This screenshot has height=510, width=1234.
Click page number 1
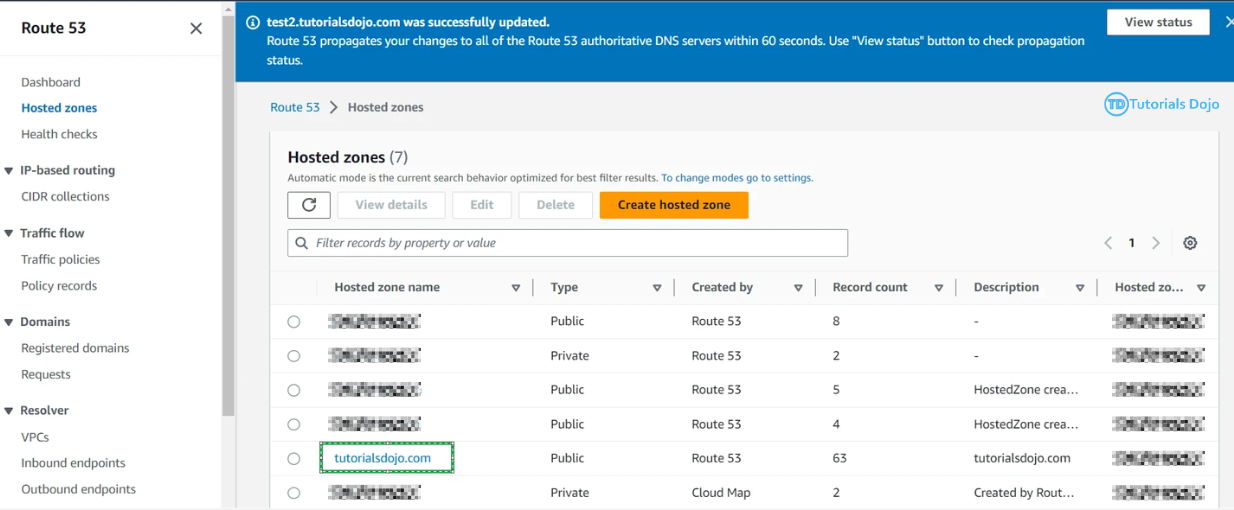(x=1132, y=243)
